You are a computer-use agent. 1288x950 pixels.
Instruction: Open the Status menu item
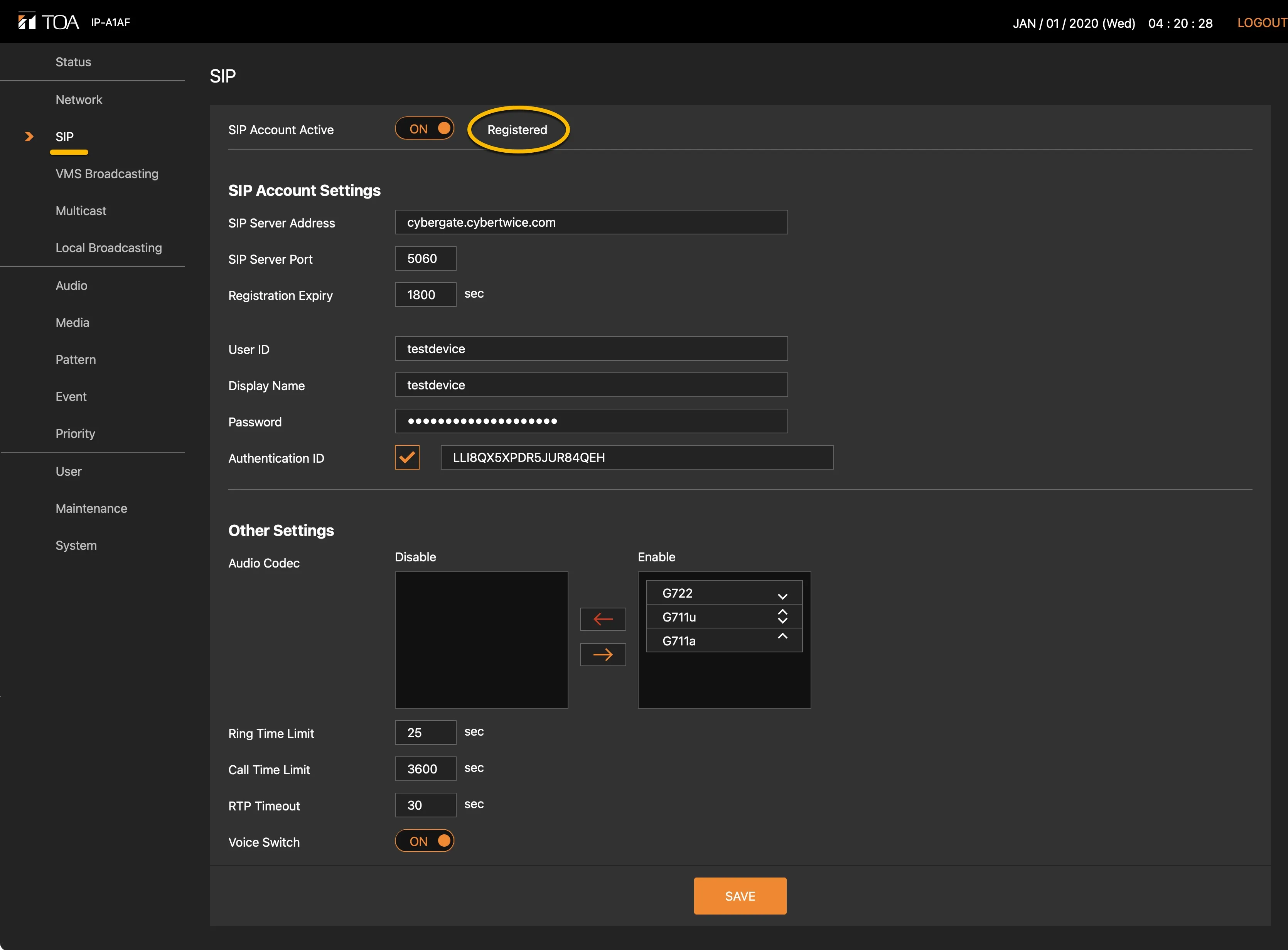73,62
